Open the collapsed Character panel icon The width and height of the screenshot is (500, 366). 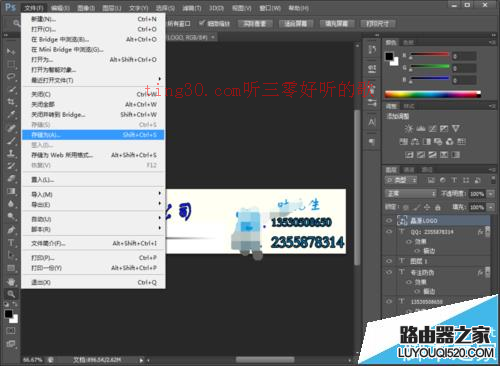(x=372, y=122)
